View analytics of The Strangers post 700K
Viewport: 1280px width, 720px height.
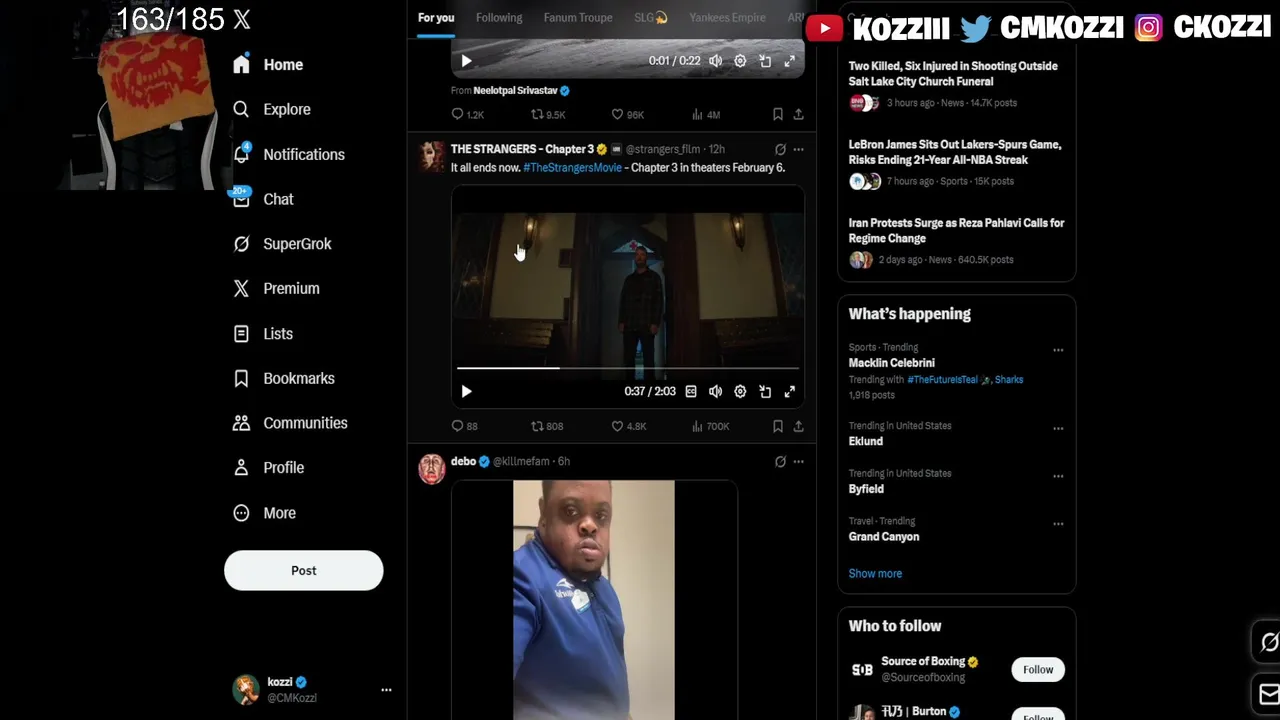pyautogui.click(x=697, y=426)
